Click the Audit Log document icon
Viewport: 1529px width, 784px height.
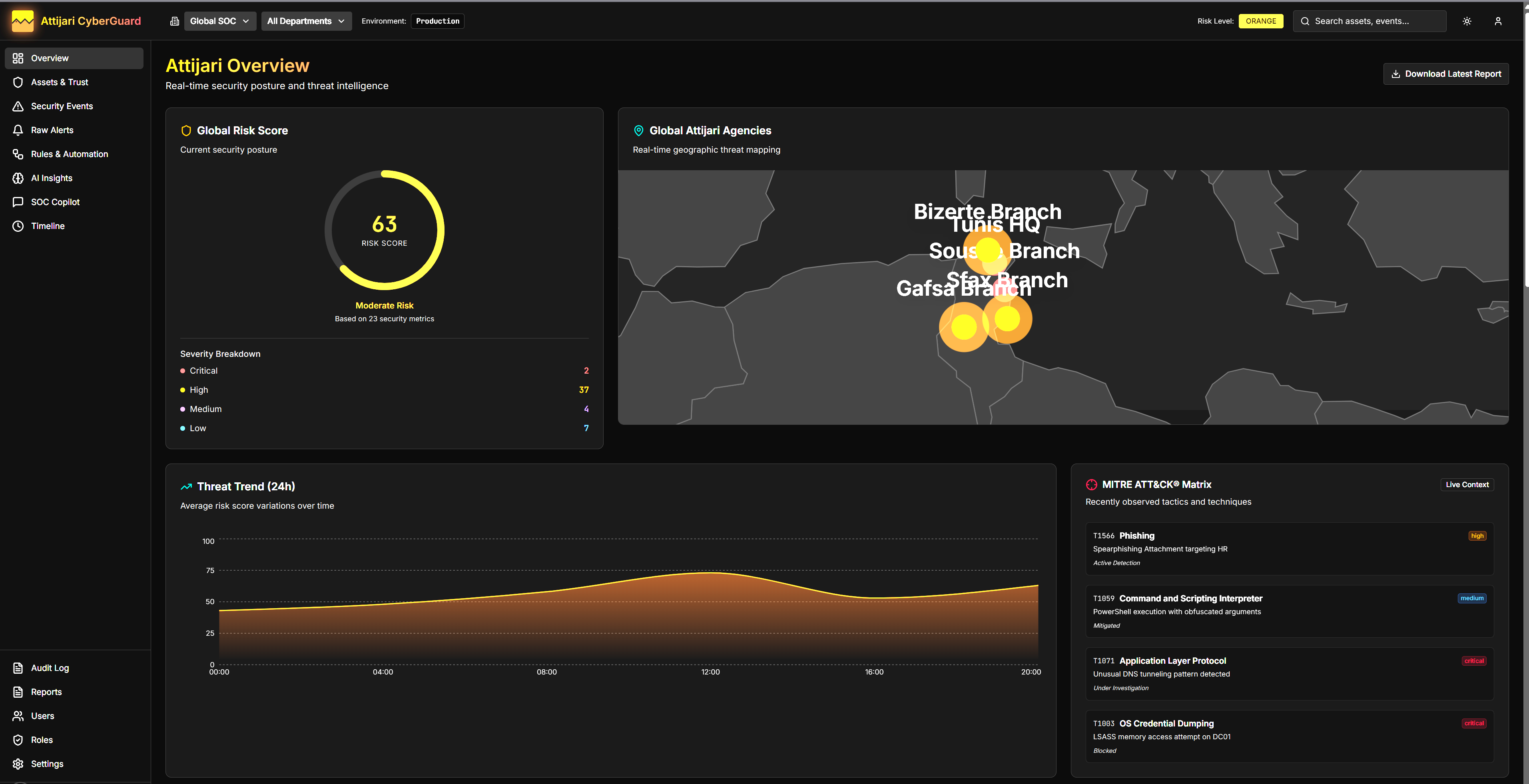[18, 668]
